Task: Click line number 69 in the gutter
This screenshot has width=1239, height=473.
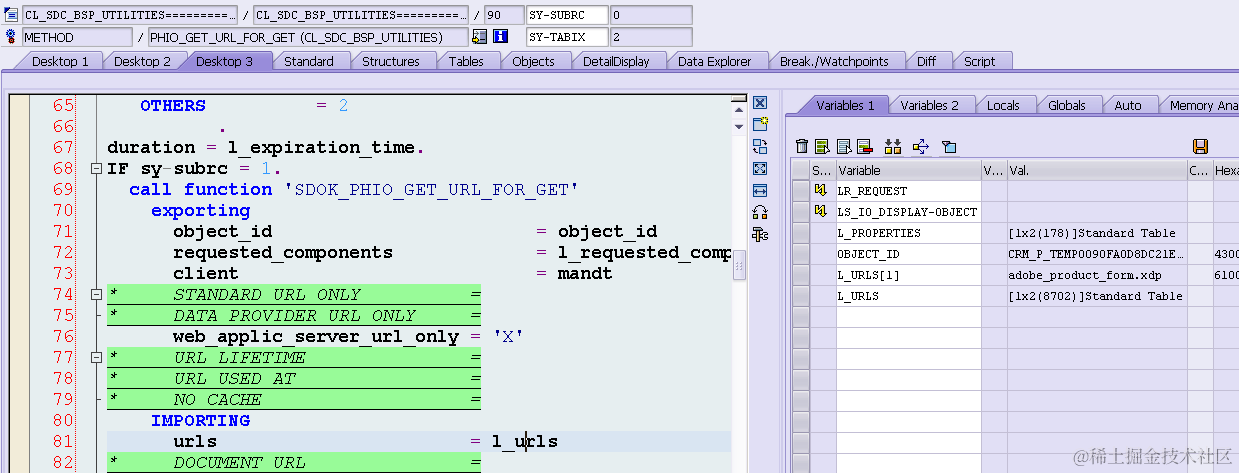Action: point(62,189)
